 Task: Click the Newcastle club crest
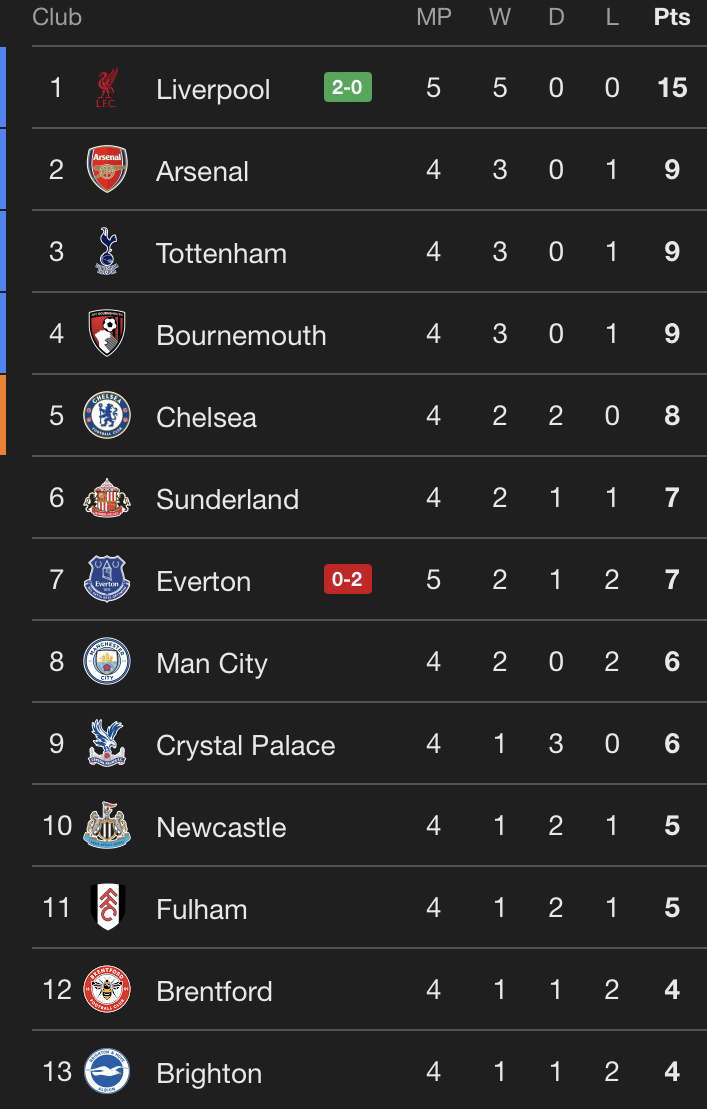pos(106,826)
